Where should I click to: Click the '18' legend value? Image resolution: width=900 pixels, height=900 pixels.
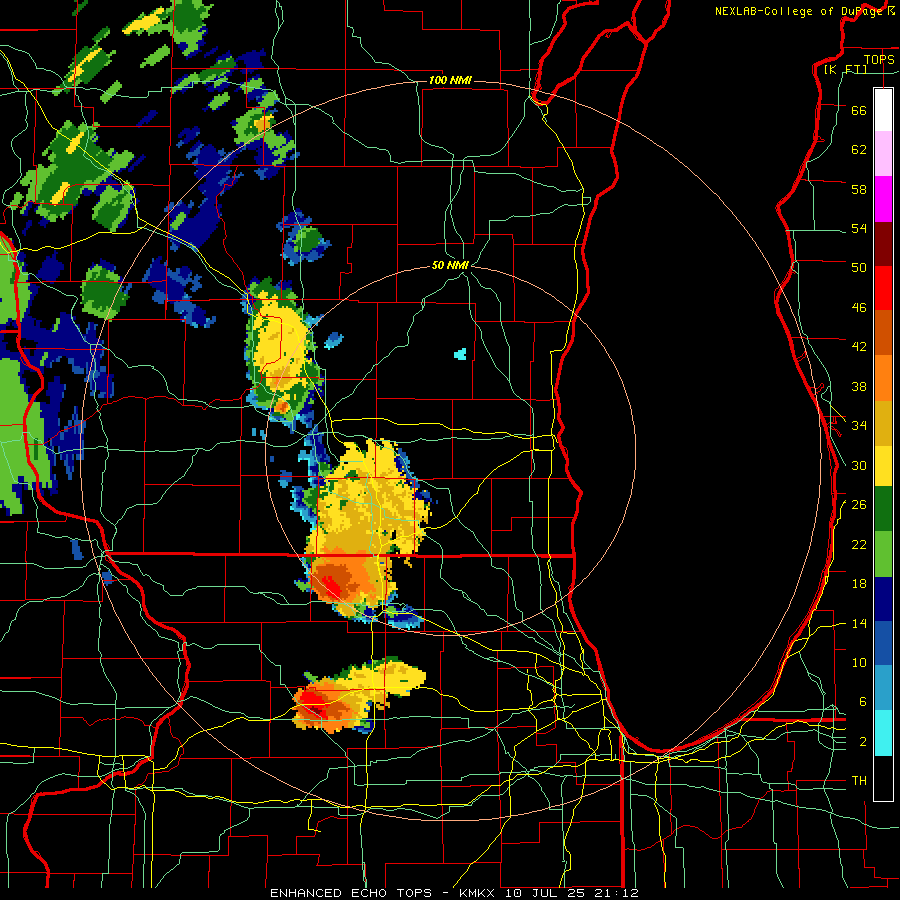pyautogui.click(x=859, y=584)
